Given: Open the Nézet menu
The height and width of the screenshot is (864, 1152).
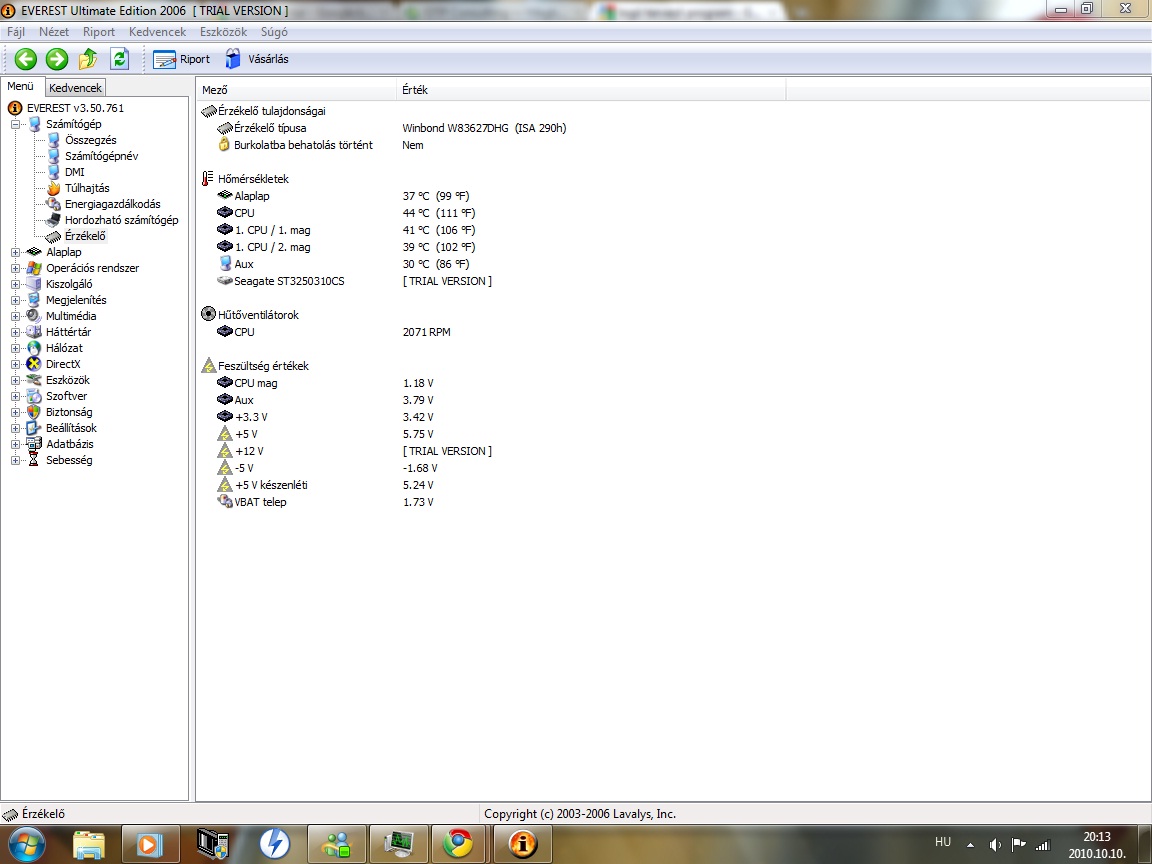Looking at the screenshot, I should tap(54, 32).
